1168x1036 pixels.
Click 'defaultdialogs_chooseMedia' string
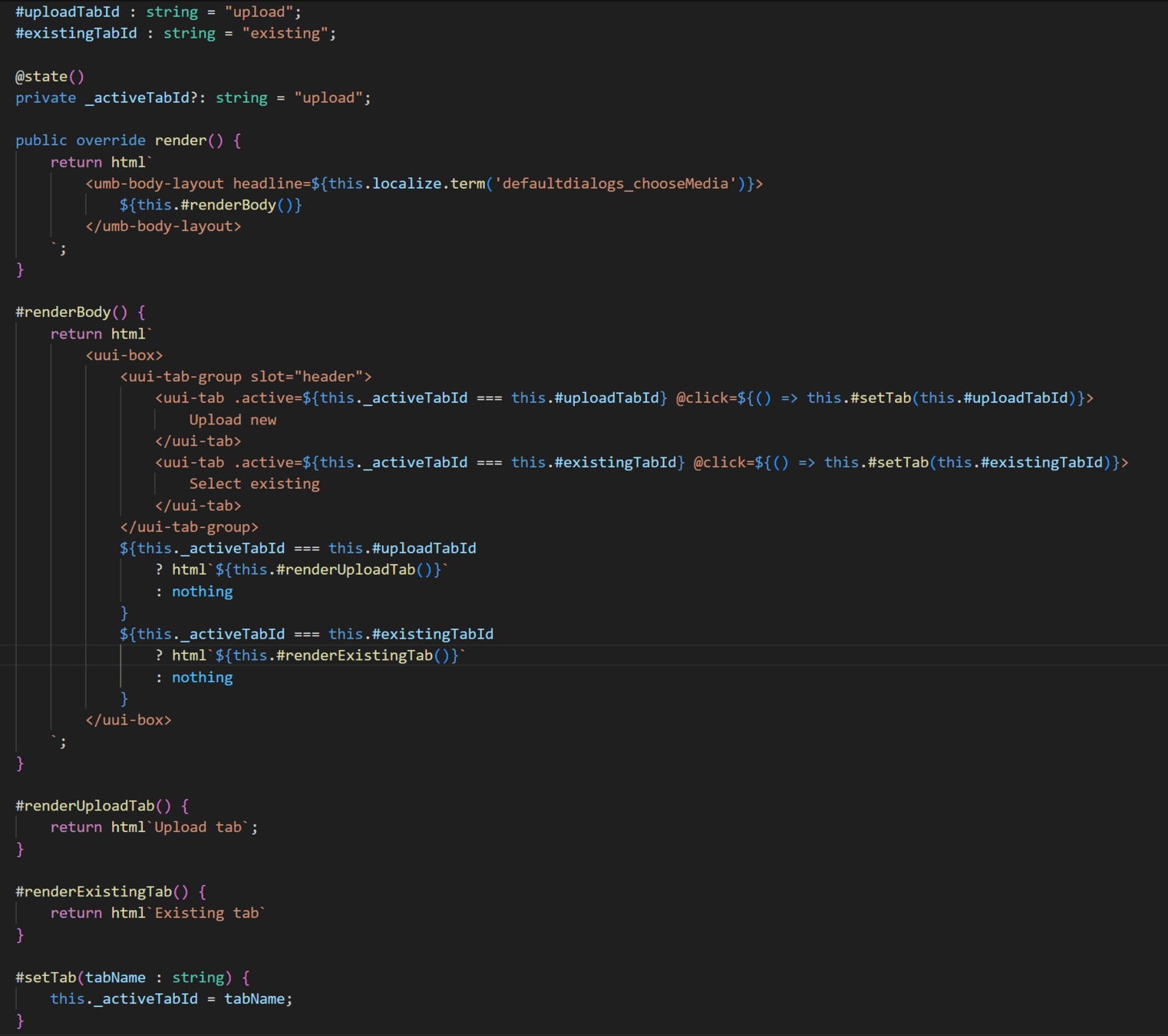[615, 183]
